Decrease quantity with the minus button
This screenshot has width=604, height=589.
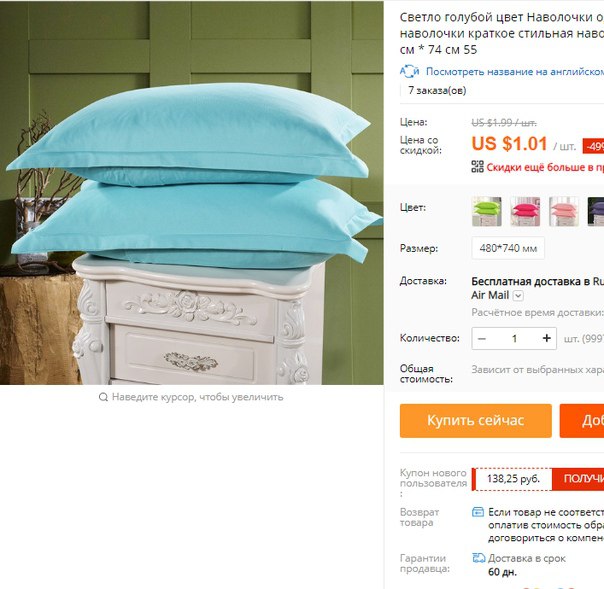(x=482, y=339)
